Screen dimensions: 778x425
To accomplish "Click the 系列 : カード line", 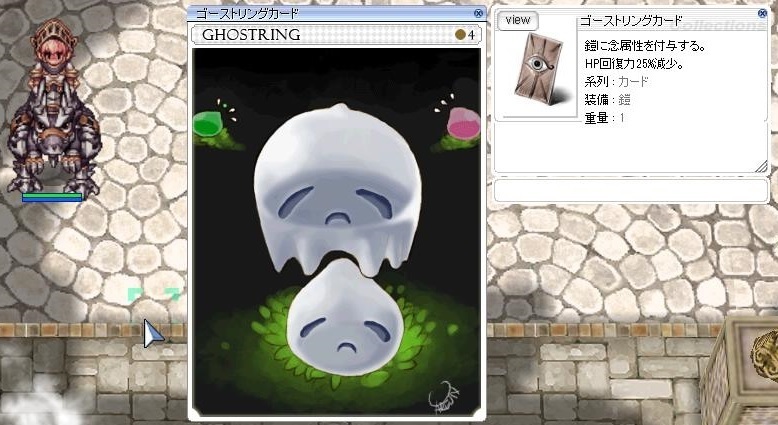I will click(617, 82).
